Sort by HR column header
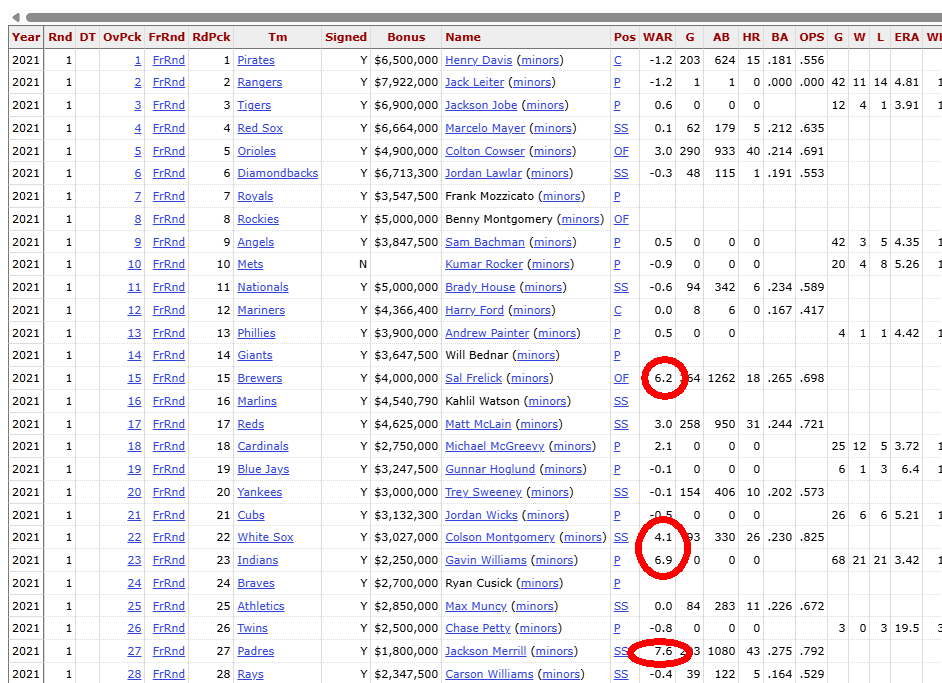 pyautogui.click(x=751, y=37)
